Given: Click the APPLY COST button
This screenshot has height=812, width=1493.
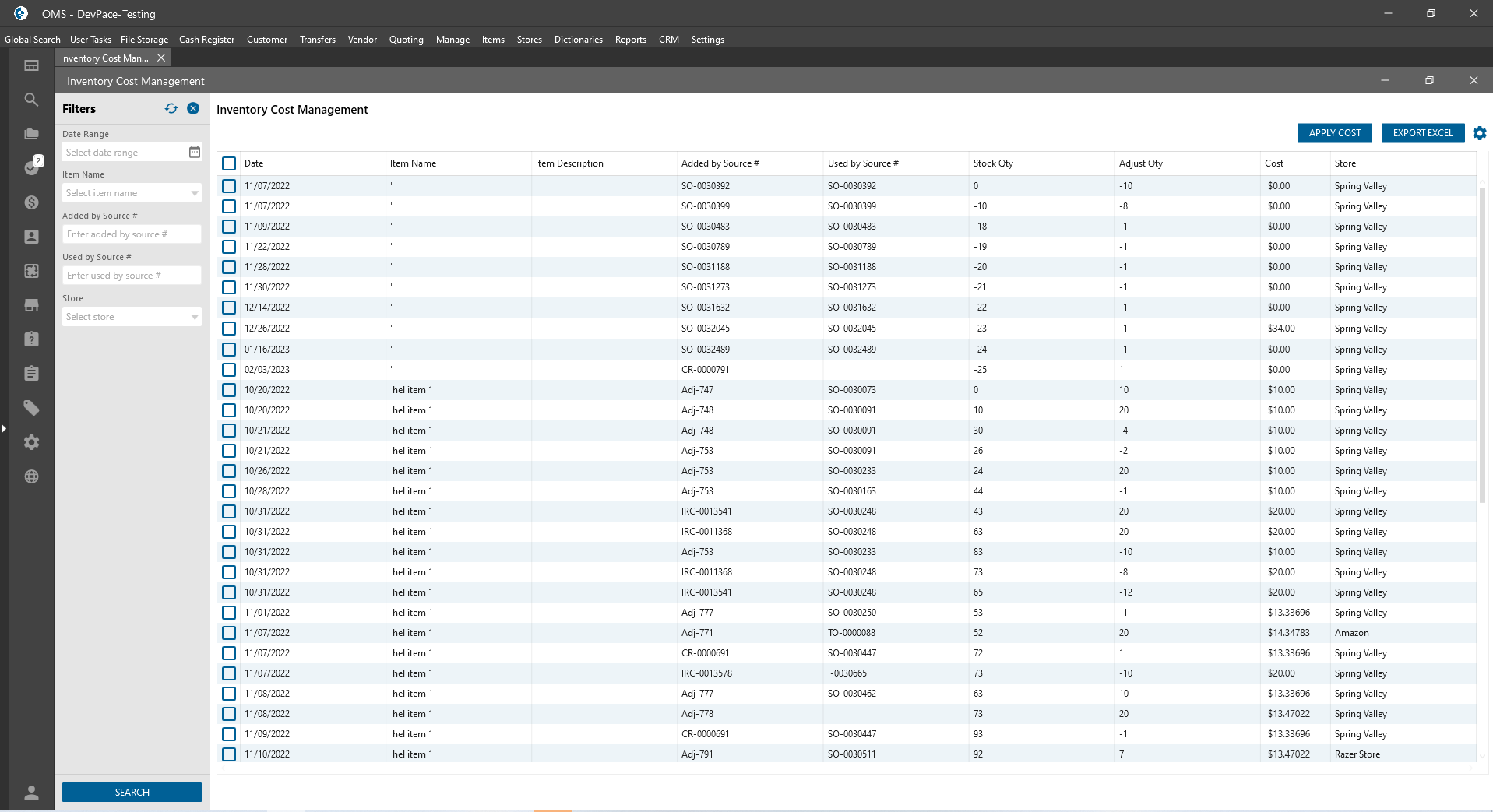Looking at the screenshot, I should coord(1334,133).
